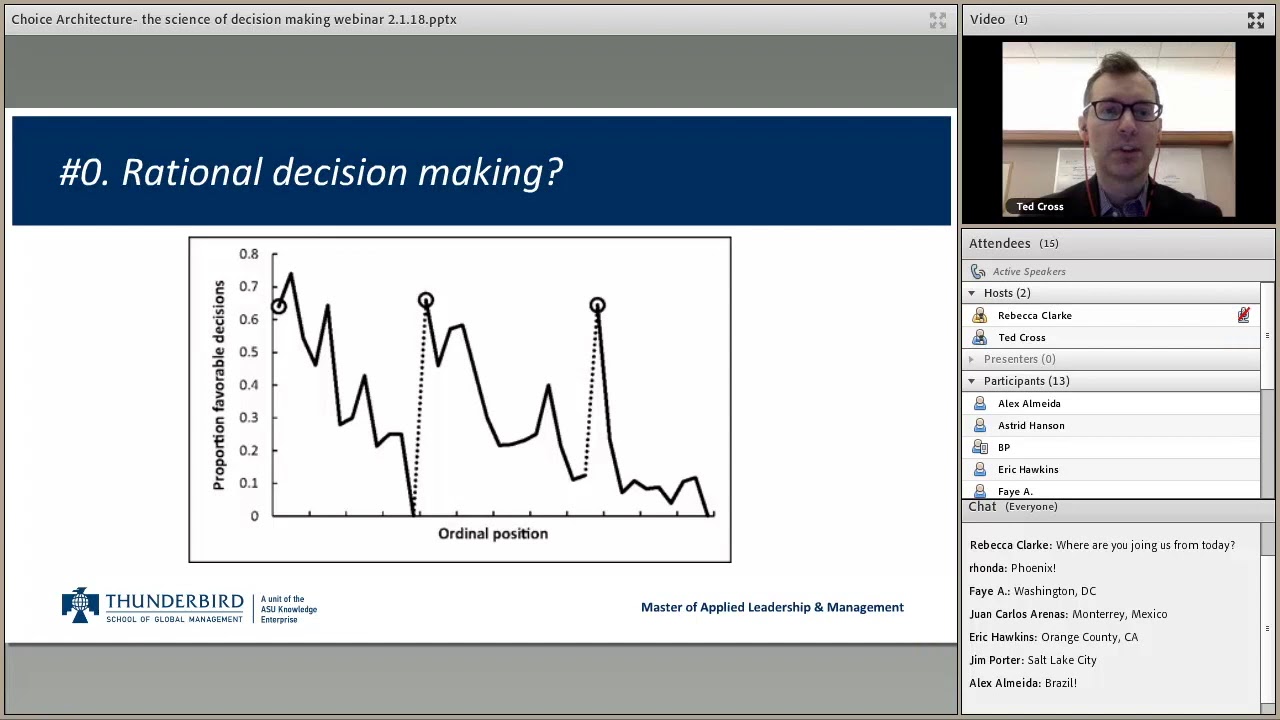The width and height of the screenshot is (1280, 720).
Task: Click Alex Almeida's participant icon
Action: point(980,403)
